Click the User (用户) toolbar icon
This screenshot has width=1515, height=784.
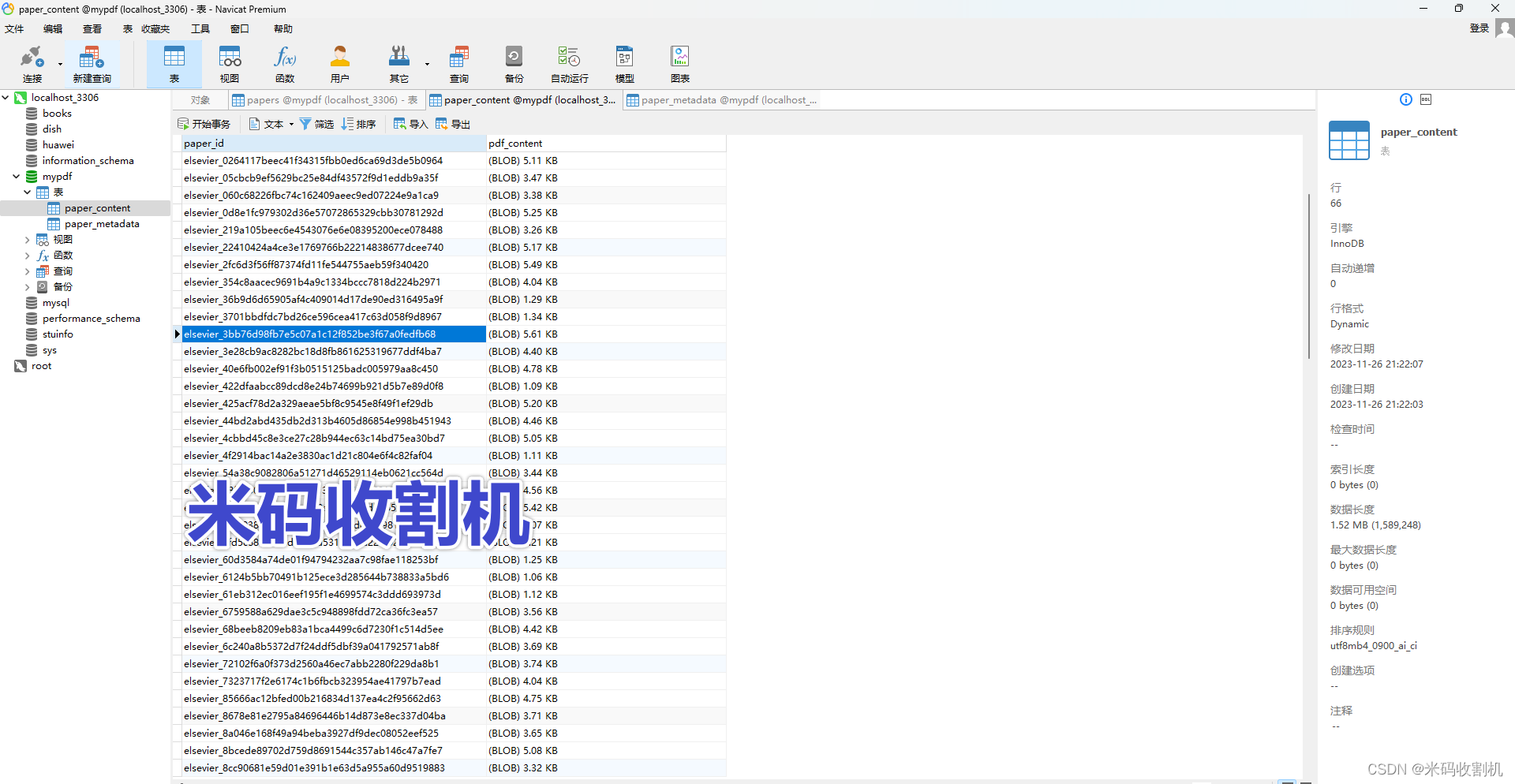[x=340, y=64]
